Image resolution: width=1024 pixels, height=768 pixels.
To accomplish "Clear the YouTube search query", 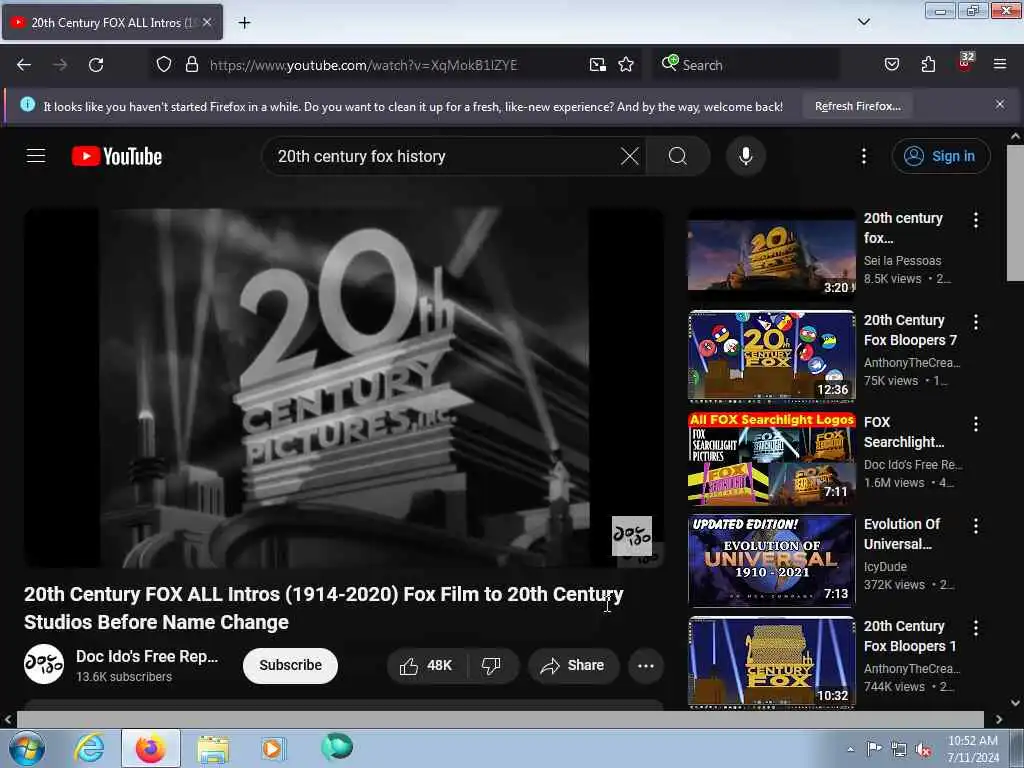I will point(630,156).
